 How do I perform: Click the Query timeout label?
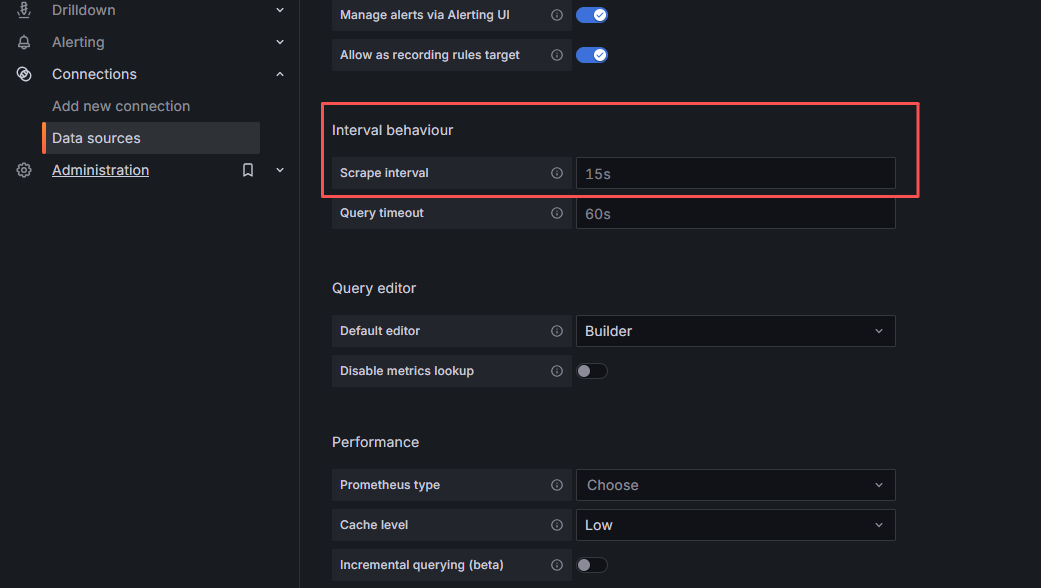pyautogui.click(x=382, y=213)
